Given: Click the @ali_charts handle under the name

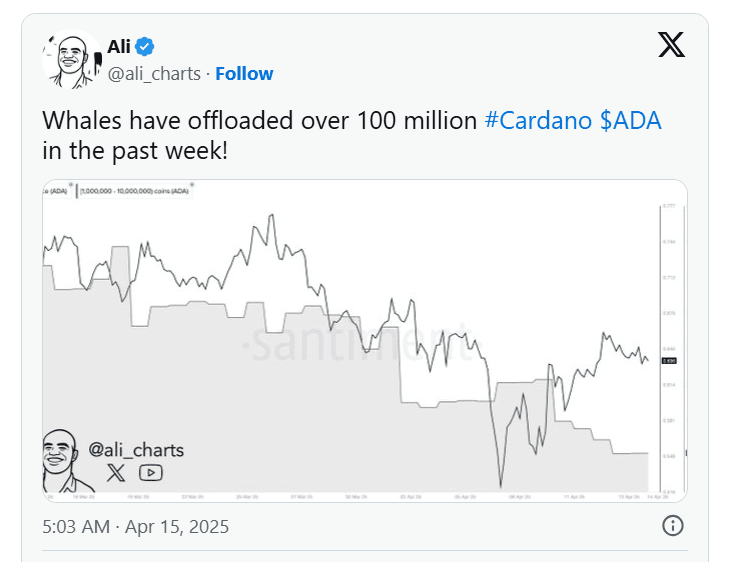Looking at the screenshot, I should click(x=154, y=74).
